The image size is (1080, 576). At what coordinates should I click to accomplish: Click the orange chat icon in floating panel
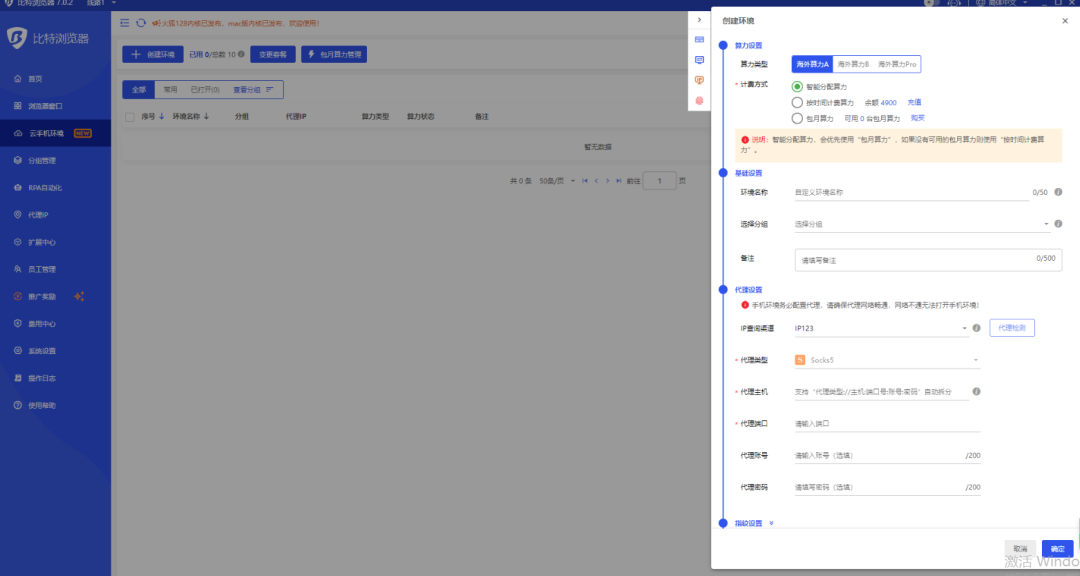coord(699,80)
